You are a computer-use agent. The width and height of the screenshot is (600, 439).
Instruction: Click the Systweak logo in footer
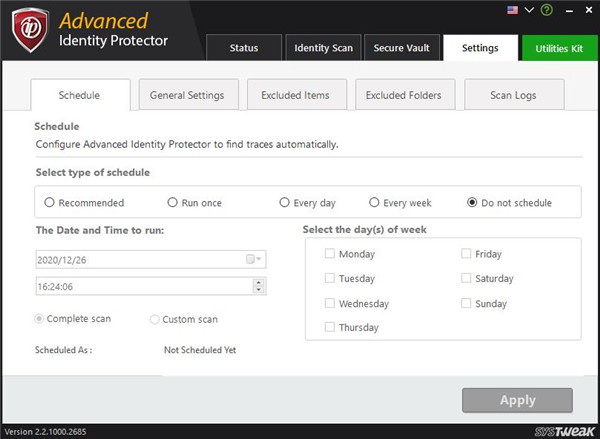[565, 432]
